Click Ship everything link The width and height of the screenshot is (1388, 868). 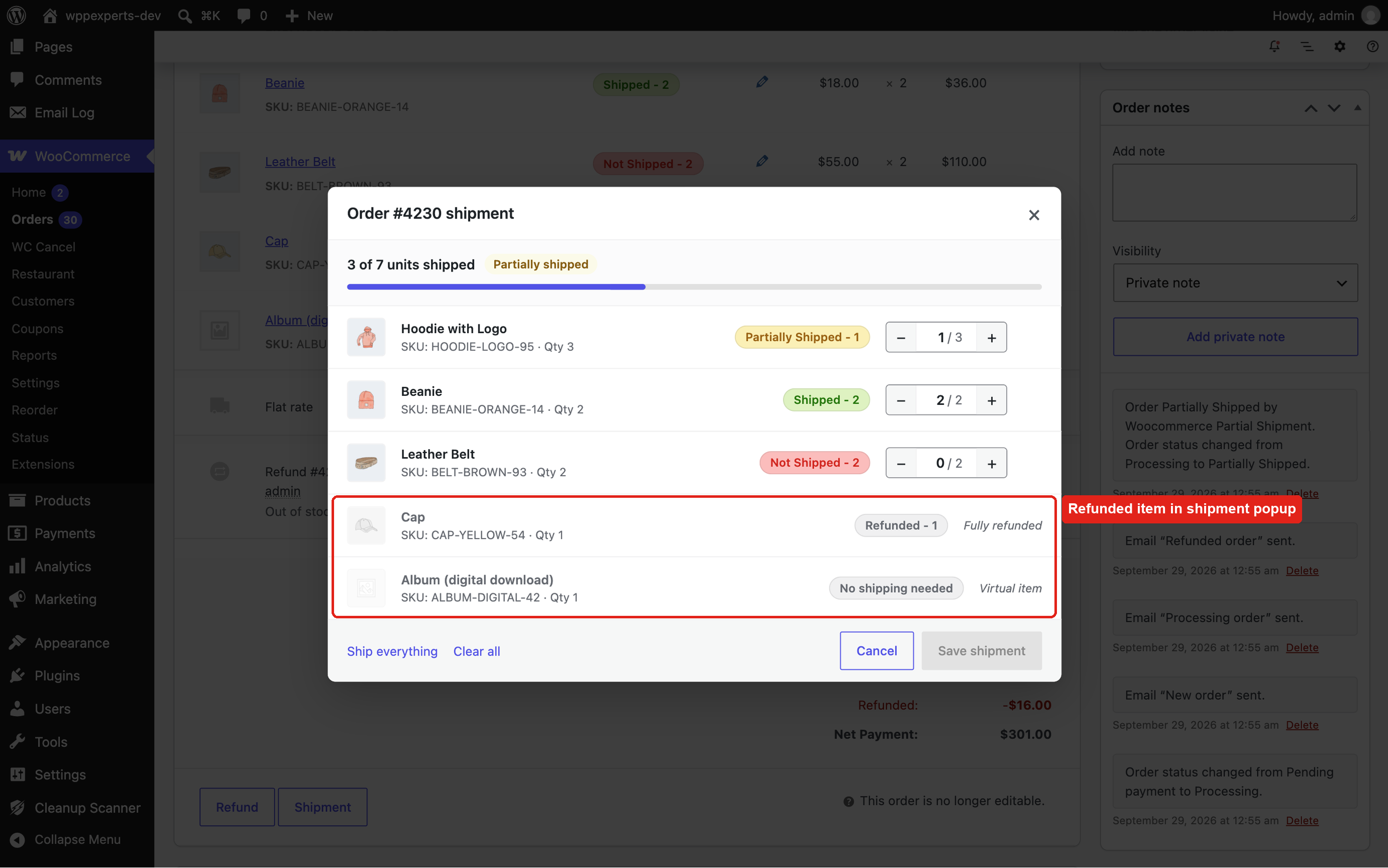point(392,651)
